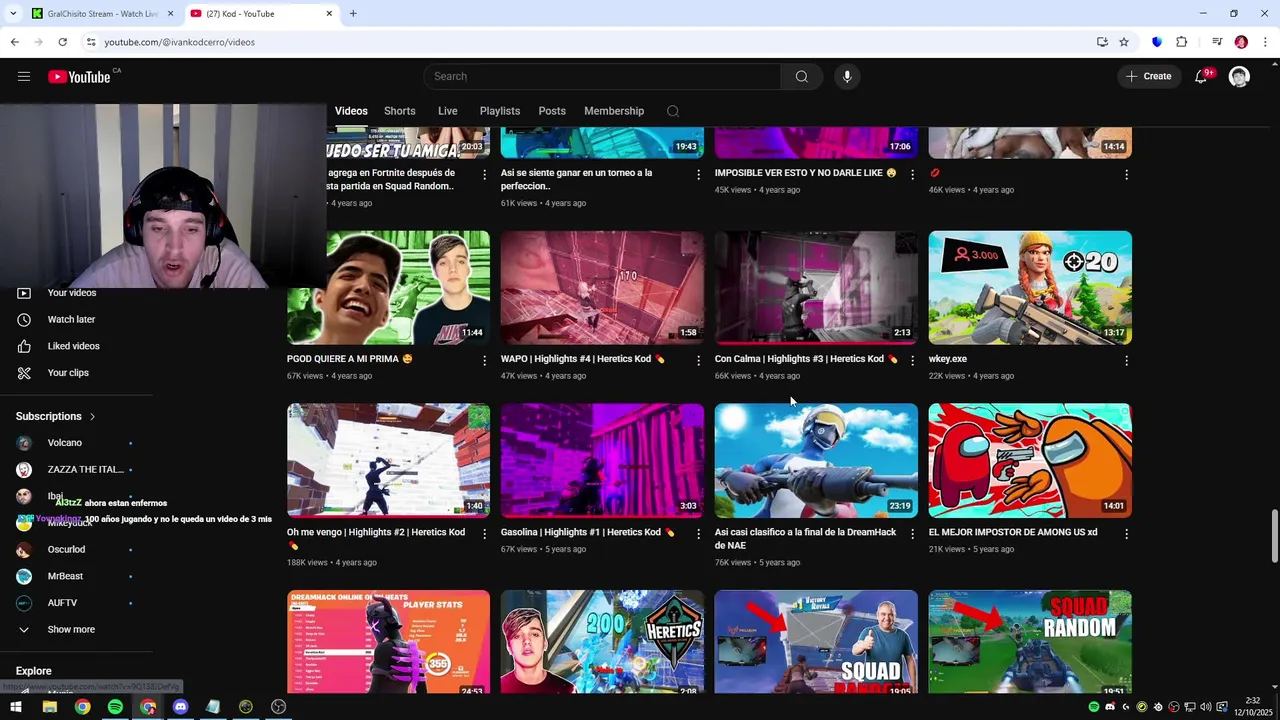Open DreamHack NAE 23:19 video thumbnail
This screenshot has height=720, width=1280.
click(816, 461)
